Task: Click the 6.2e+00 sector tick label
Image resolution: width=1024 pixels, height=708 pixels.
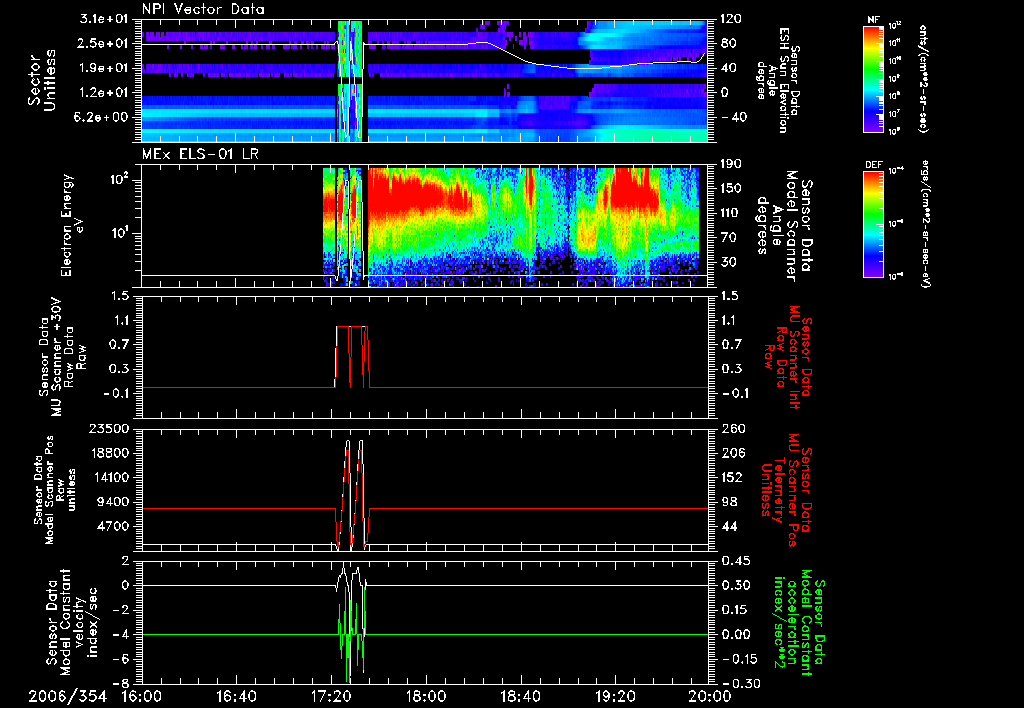Action: 101,117
